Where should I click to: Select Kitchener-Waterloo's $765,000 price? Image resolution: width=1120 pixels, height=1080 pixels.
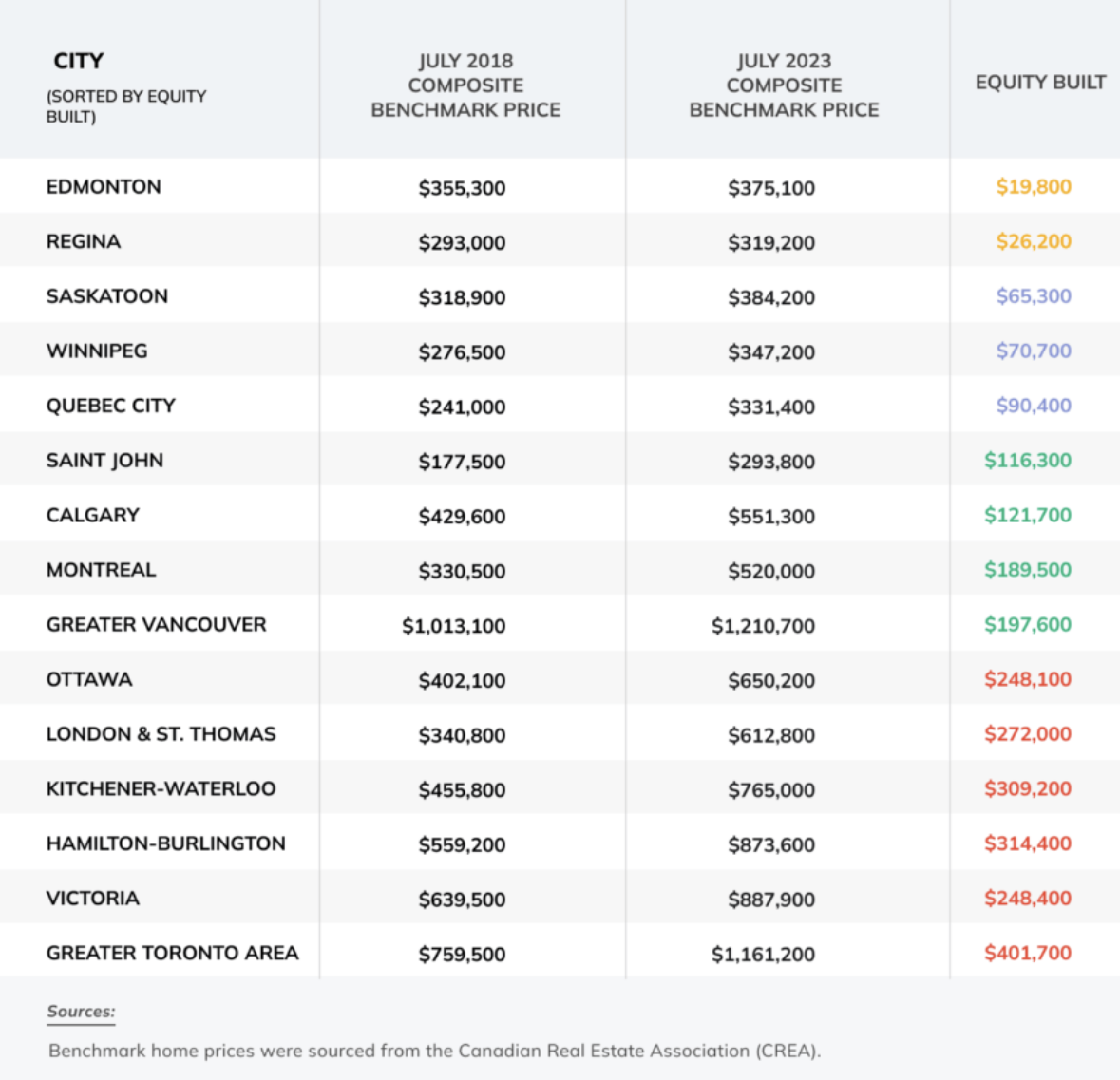pos(771,790)
